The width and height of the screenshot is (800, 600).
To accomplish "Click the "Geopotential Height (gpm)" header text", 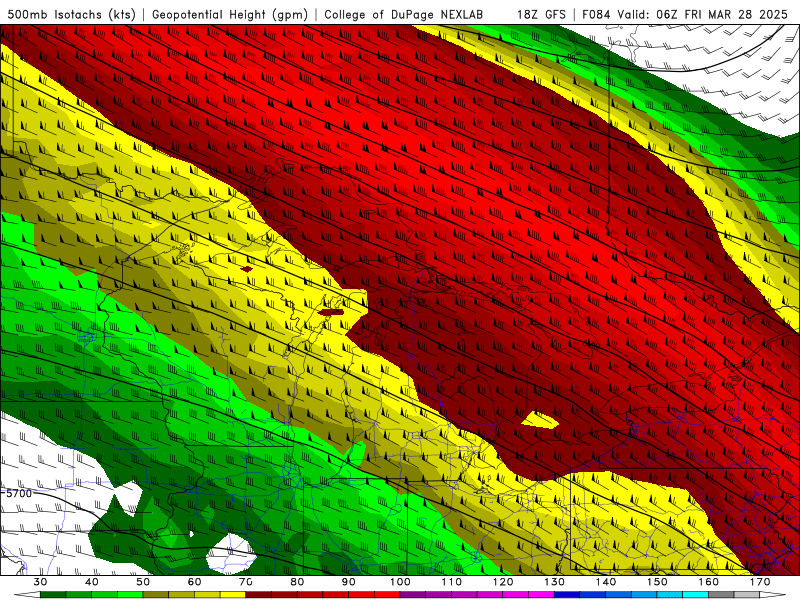I will coord(230,14).
